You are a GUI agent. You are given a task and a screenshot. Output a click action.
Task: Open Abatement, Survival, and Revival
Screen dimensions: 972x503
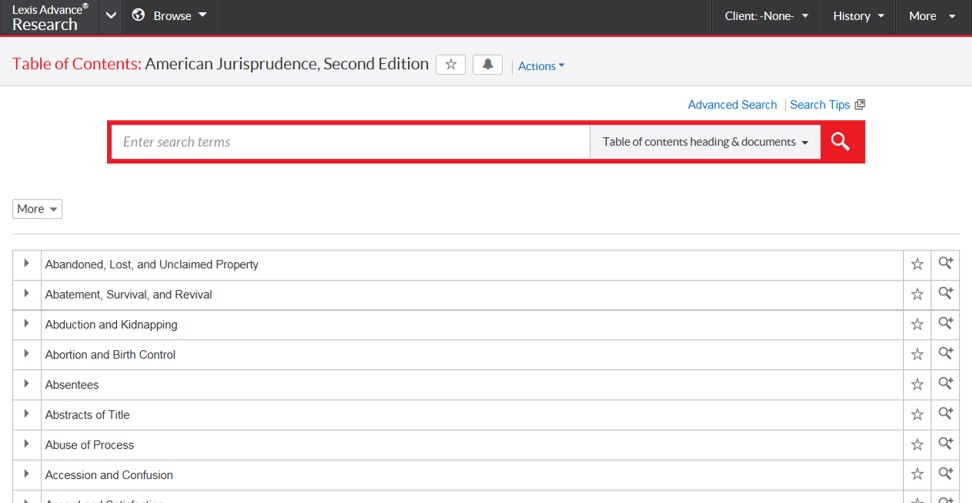(x=128, y=295)
